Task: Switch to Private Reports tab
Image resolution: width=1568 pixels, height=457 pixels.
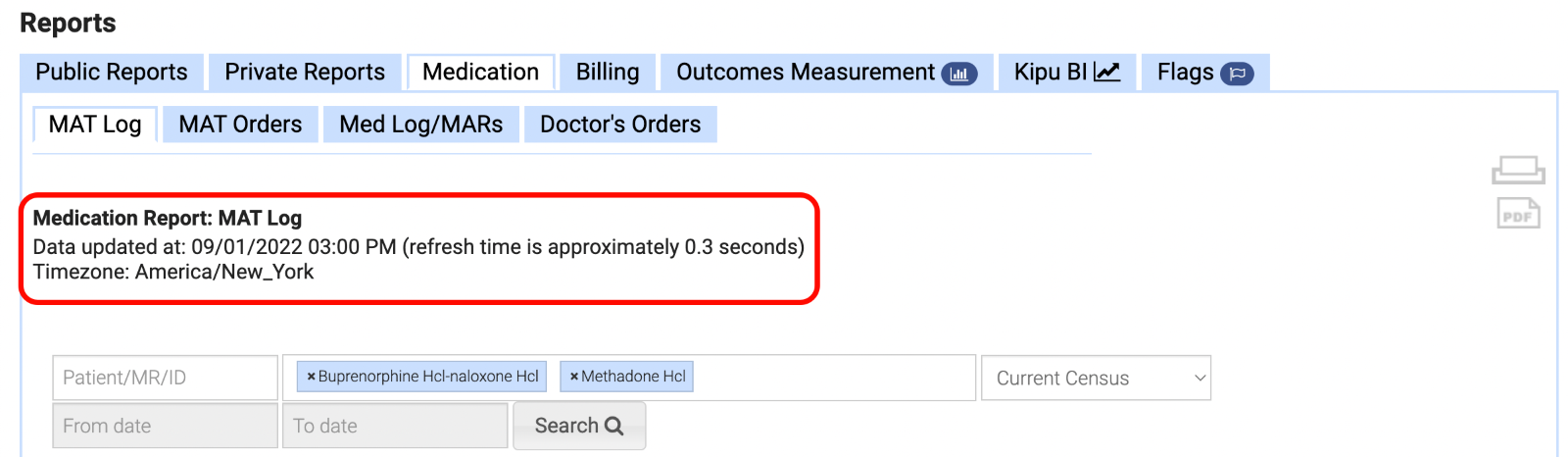Action: (305, 73)
